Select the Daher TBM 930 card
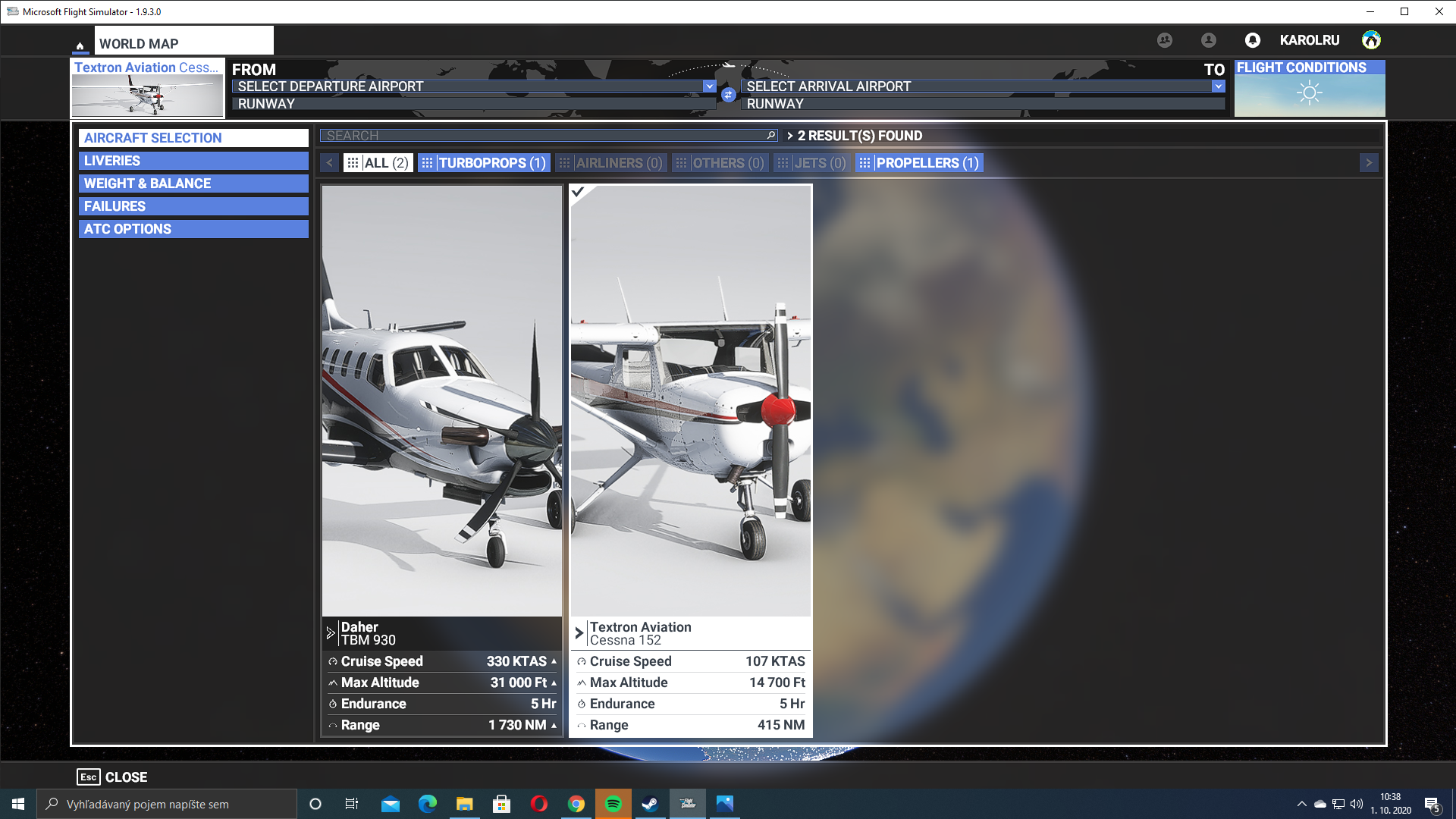 [x=442, y=460]
